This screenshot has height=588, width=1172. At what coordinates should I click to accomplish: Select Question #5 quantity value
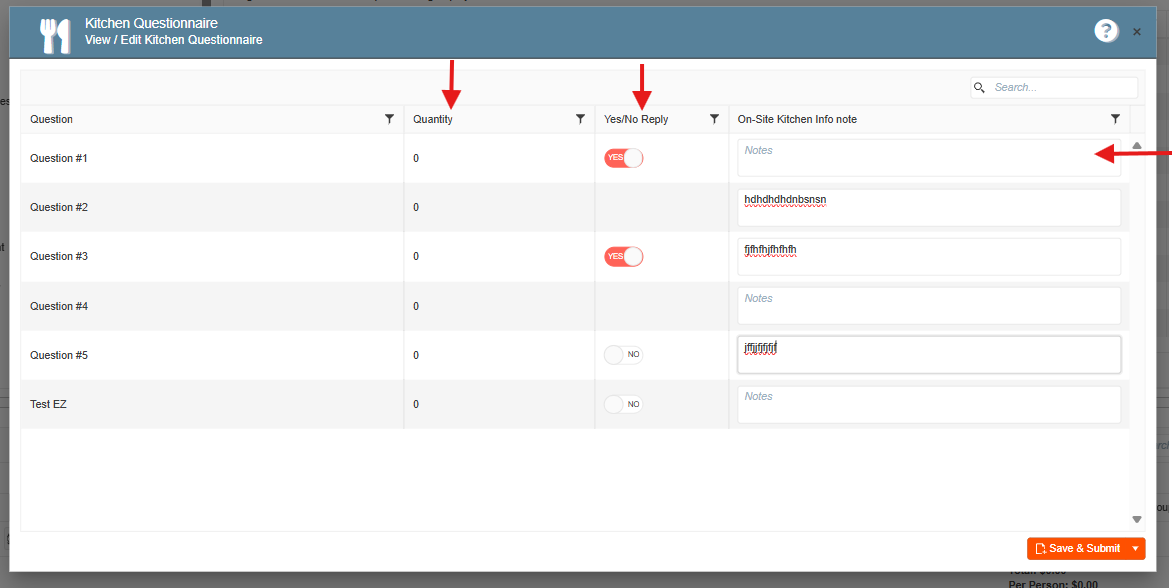[416, 355]
